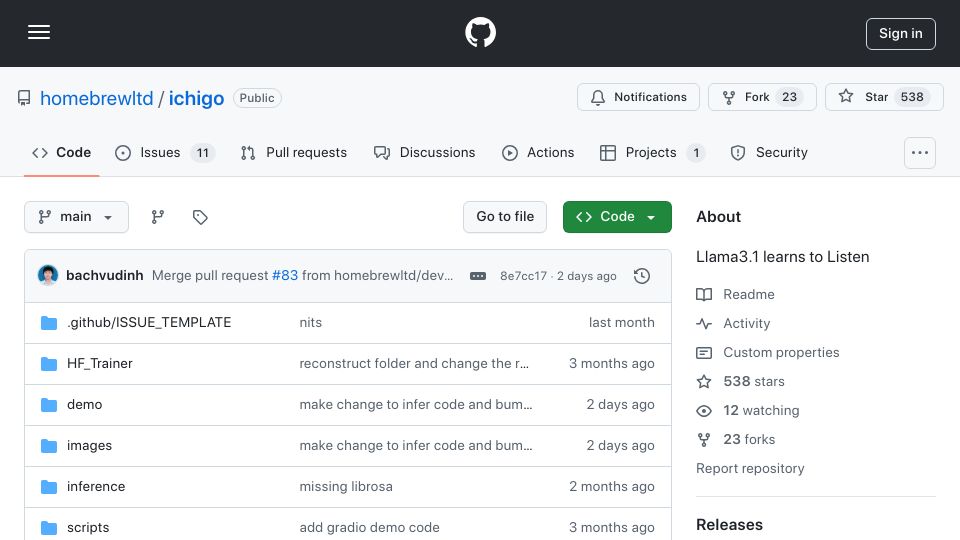Click the HF_Trainer folder icon
Screen dimensions: 960x540
click(49, 364)
